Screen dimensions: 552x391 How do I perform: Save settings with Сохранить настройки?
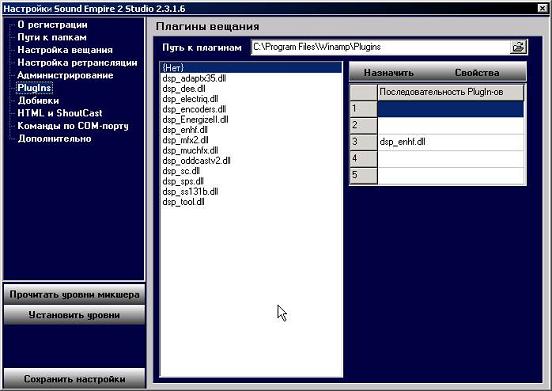74,379
